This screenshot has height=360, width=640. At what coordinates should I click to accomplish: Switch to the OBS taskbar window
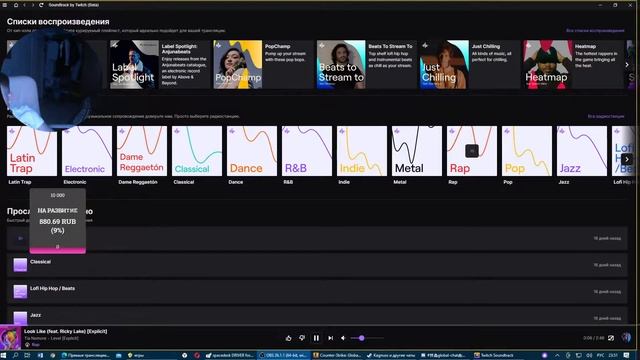[284, 356]
